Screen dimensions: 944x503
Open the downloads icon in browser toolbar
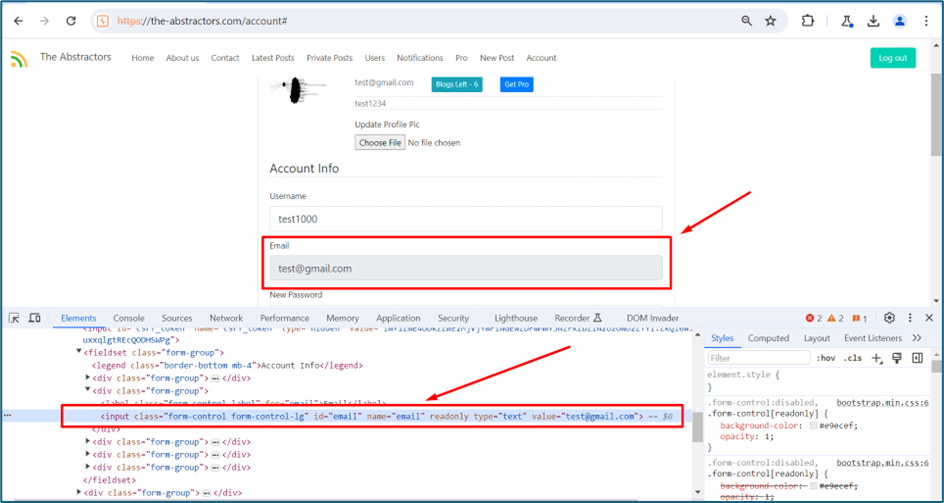click(x=873, y=21)
